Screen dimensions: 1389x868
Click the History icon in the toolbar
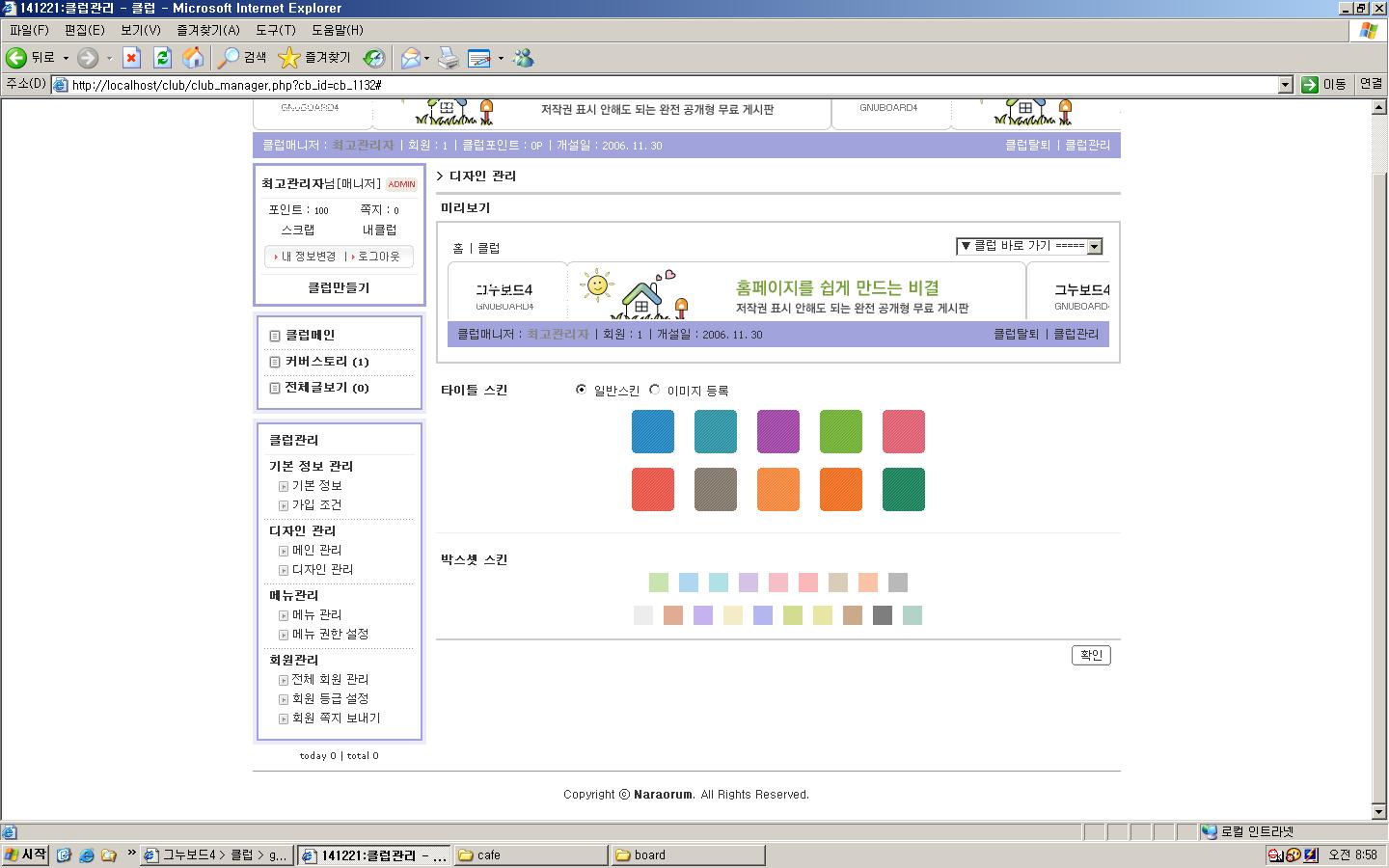pyautogui.click(x=374, y=58)
